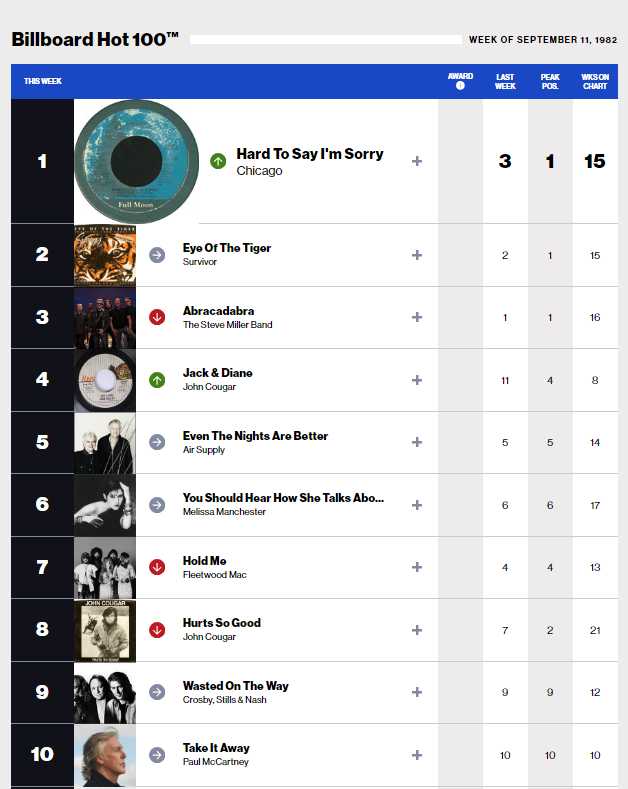
Task: Click the Wks On Chart column header
Action: click(x=595, y=82)
